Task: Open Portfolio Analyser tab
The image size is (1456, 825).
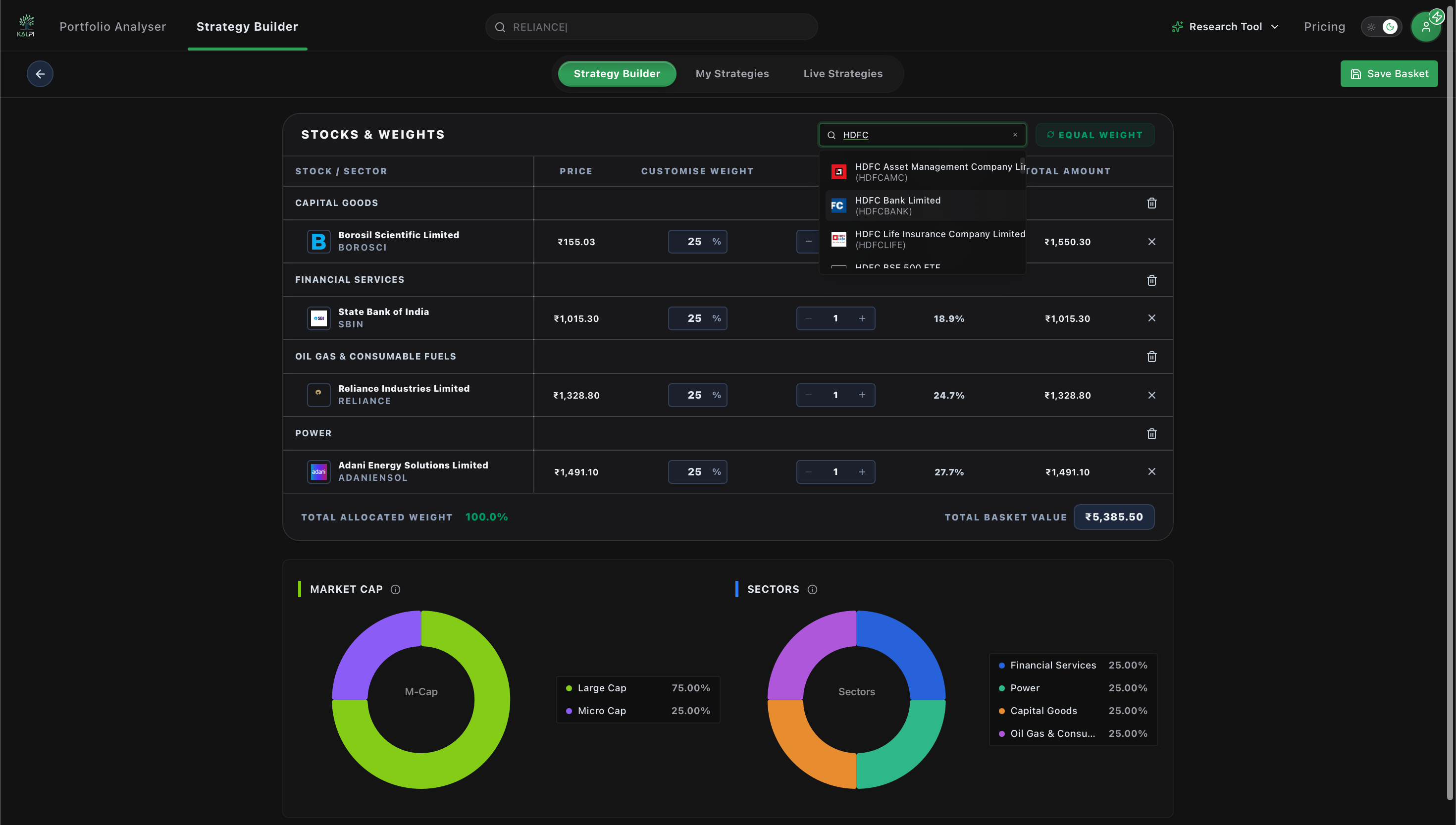Action: click(x=113, y=27)
